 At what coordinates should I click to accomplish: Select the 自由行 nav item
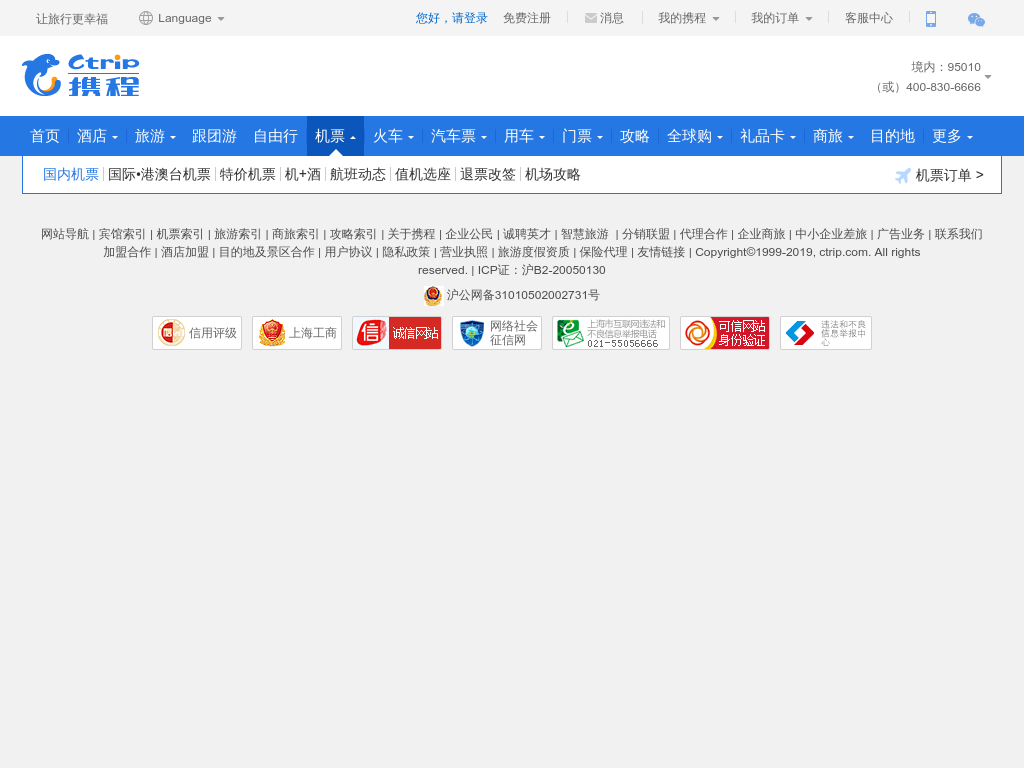276,136
